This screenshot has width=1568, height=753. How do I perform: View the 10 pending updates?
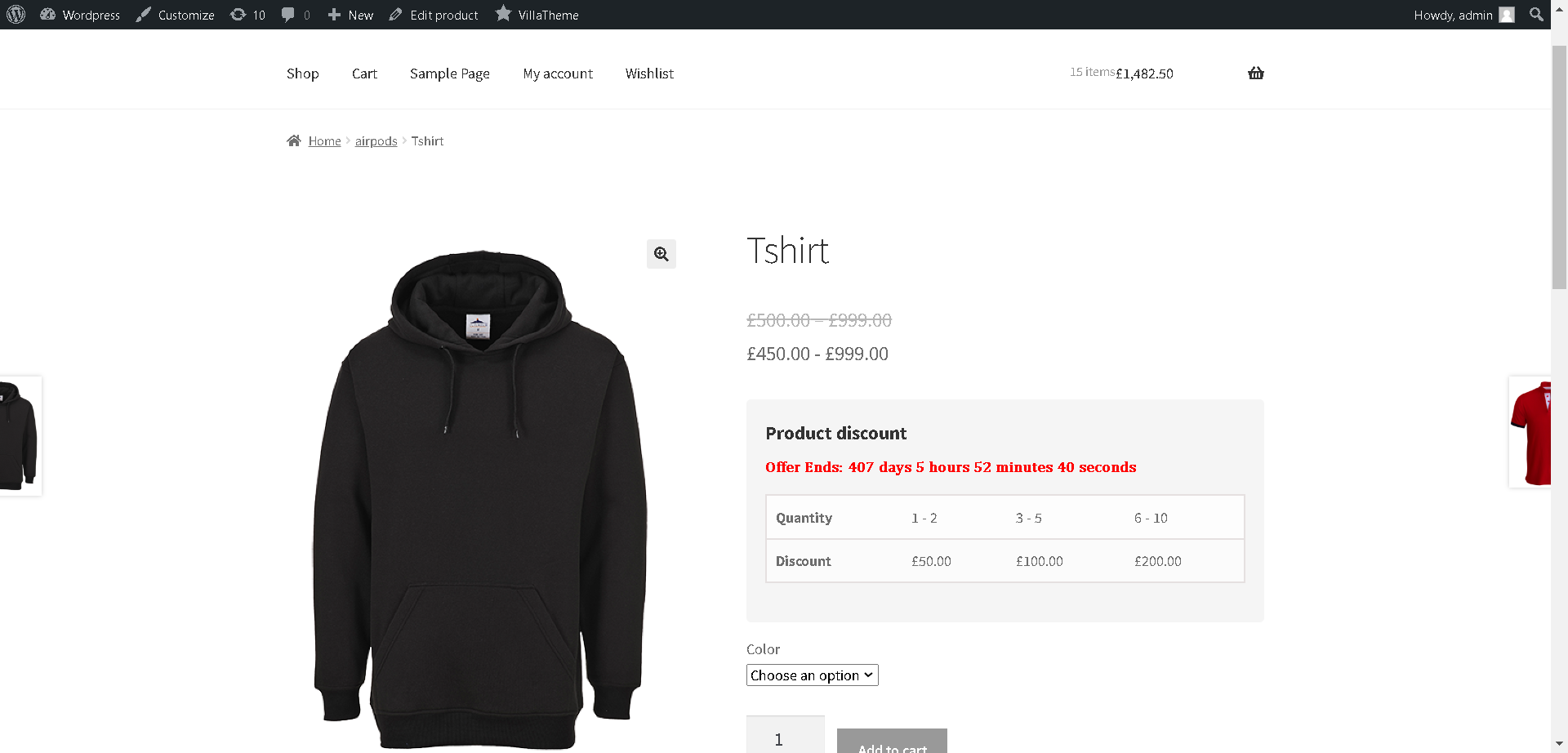pyautogui.click(x=247, y=15)
